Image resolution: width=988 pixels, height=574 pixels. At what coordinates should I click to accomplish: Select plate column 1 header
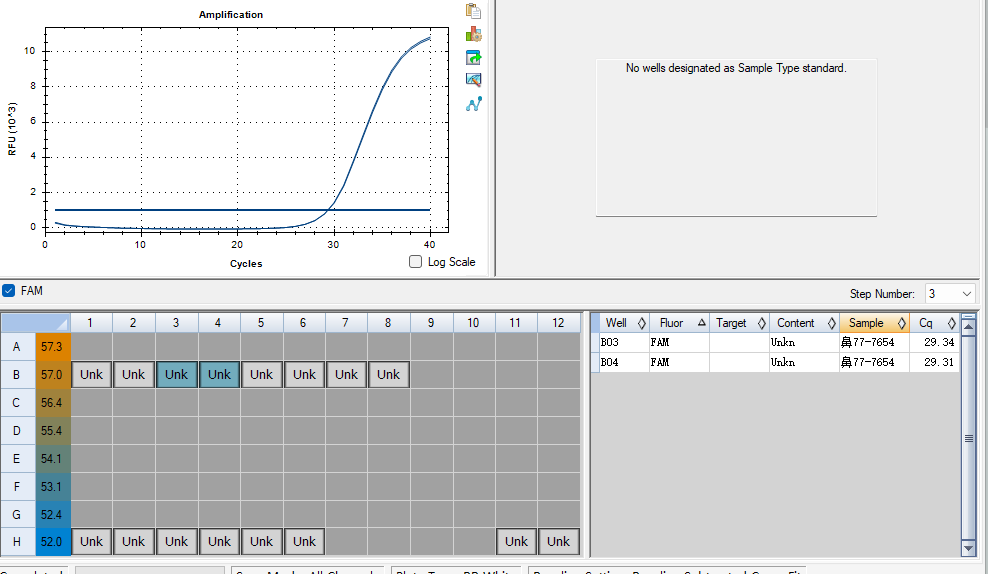coord(91,323)
